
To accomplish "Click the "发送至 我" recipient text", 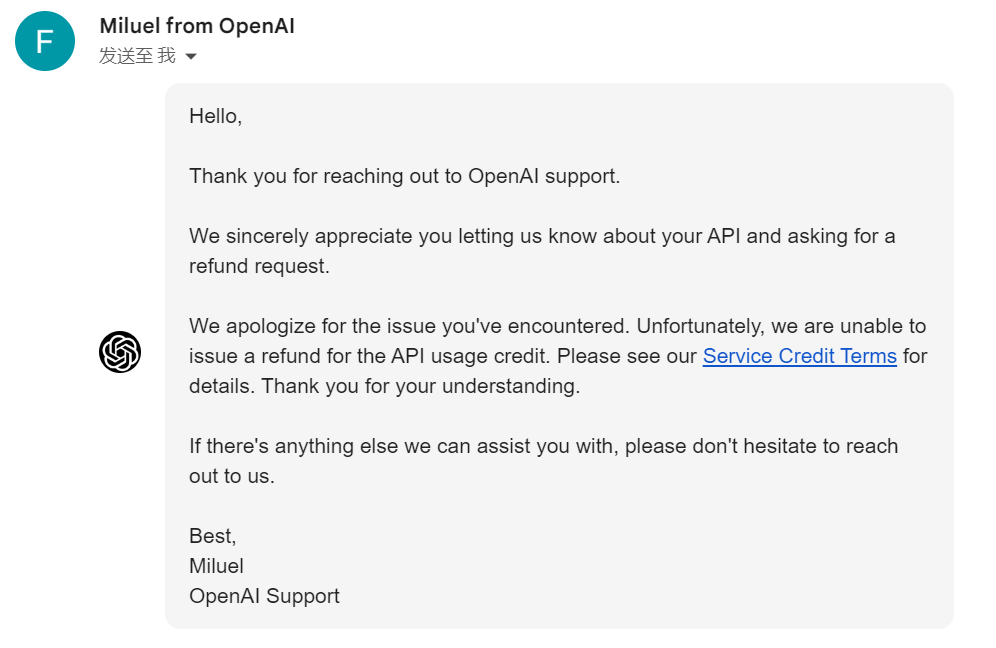I will tap(137, 56).
